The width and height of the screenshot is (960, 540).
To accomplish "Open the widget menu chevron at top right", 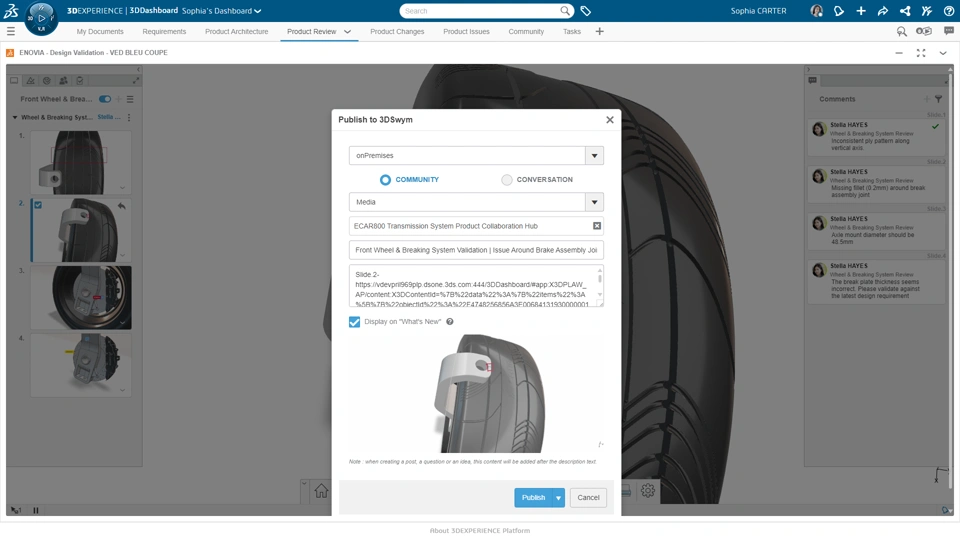I will (943, 53).
